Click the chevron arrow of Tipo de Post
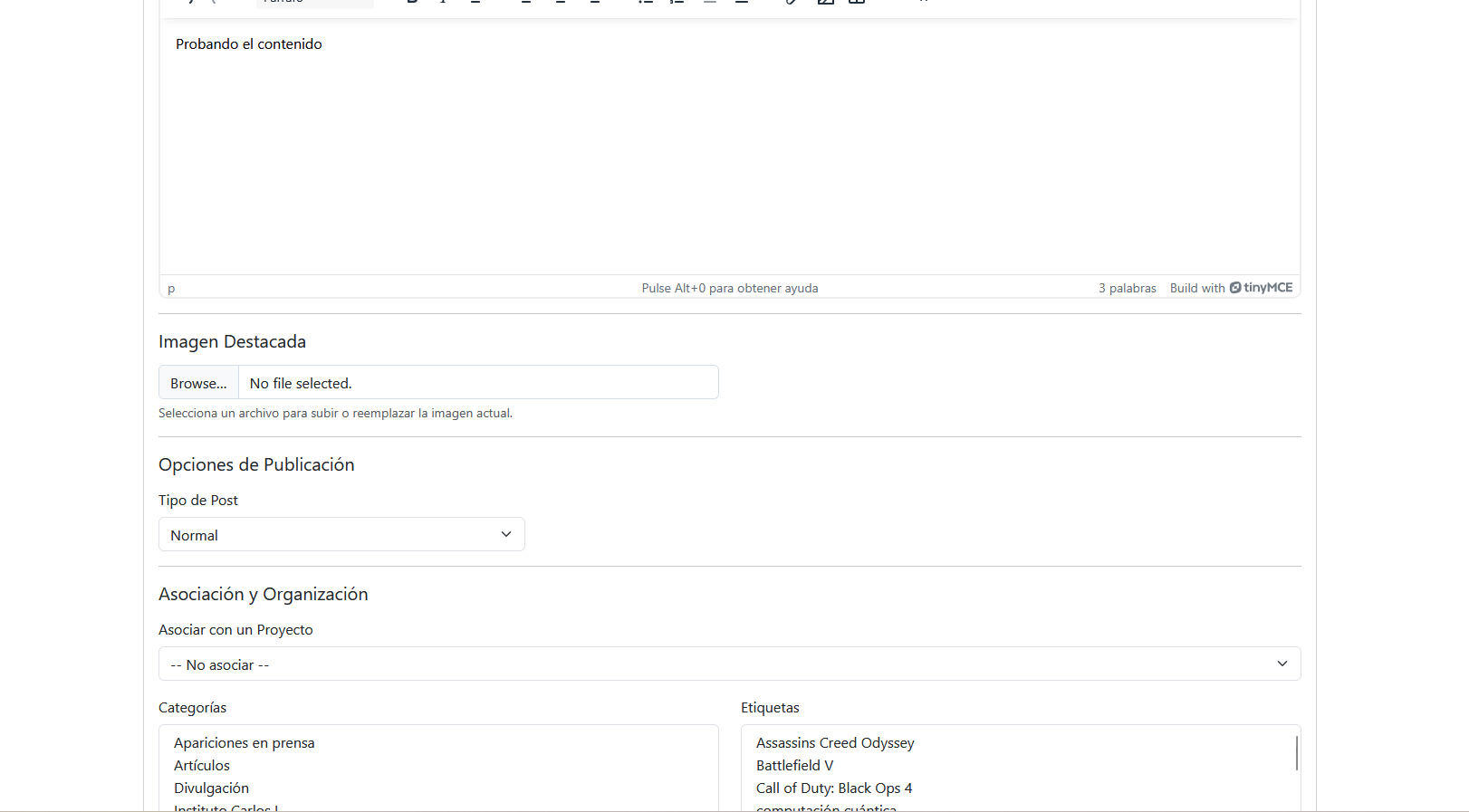Screen dimensions: 1469x812 click(506, 534)
